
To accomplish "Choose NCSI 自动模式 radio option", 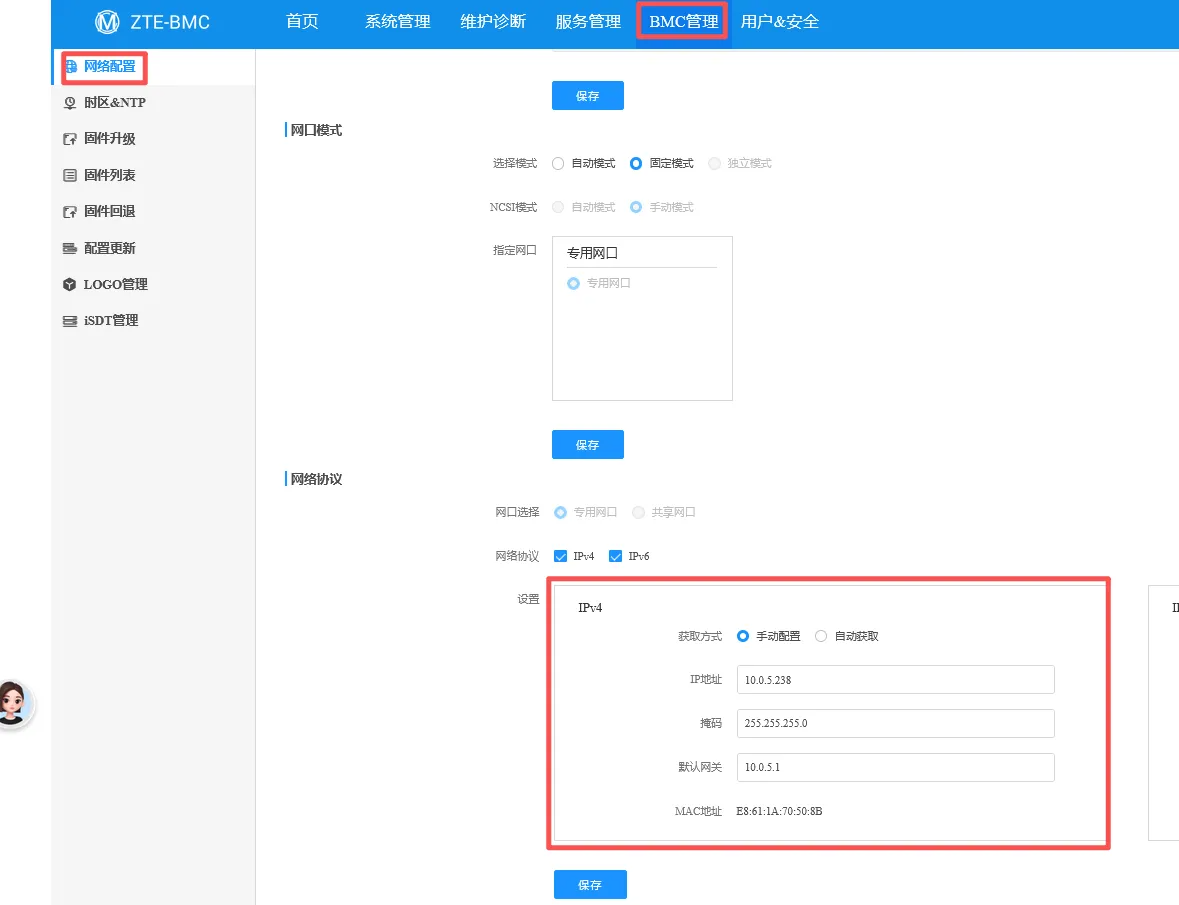I will (x=558, y=207).
